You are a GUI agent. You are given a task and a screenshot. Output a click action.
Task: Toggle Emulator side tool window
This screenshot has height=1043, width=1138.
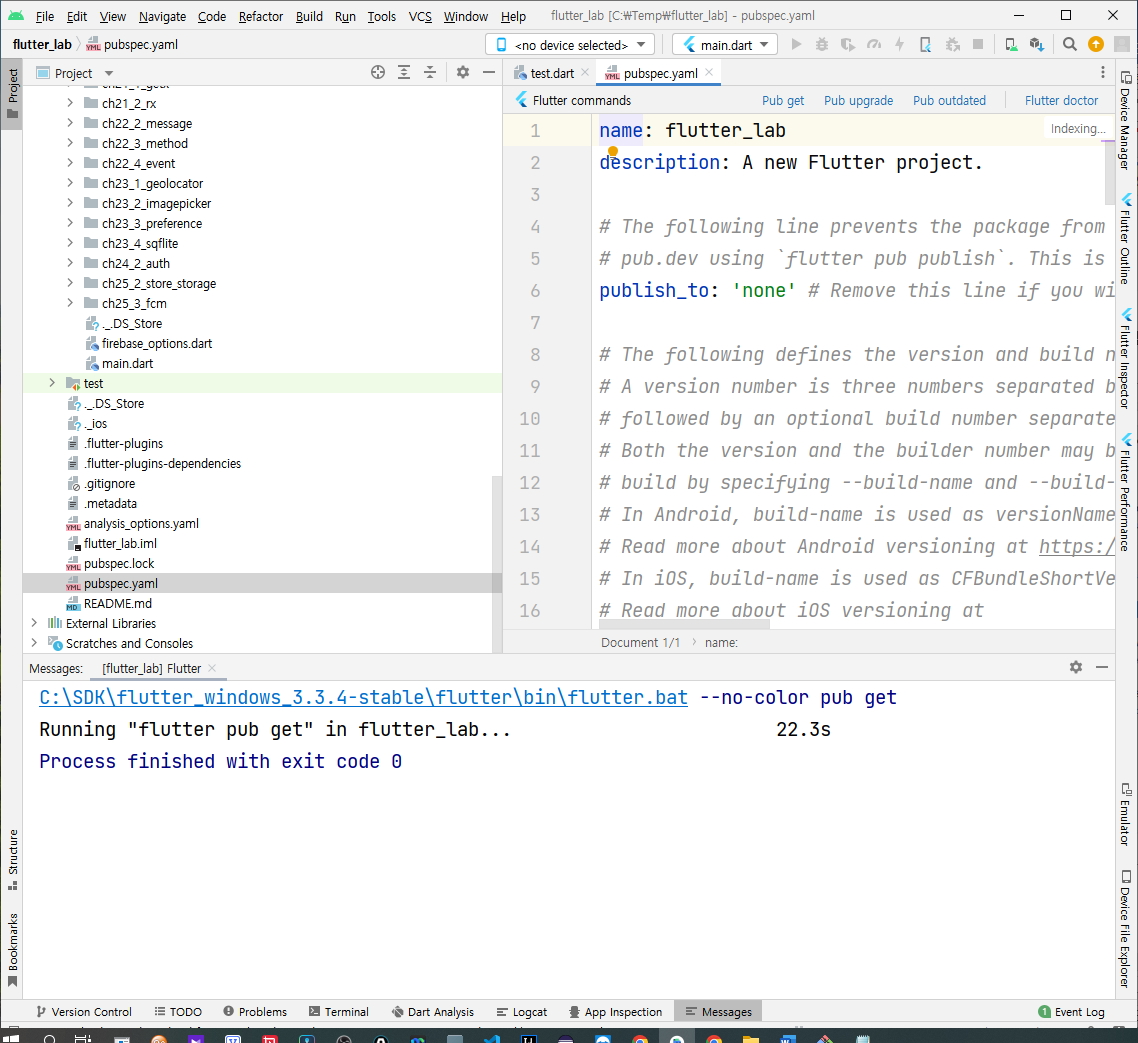point(1126,814)
